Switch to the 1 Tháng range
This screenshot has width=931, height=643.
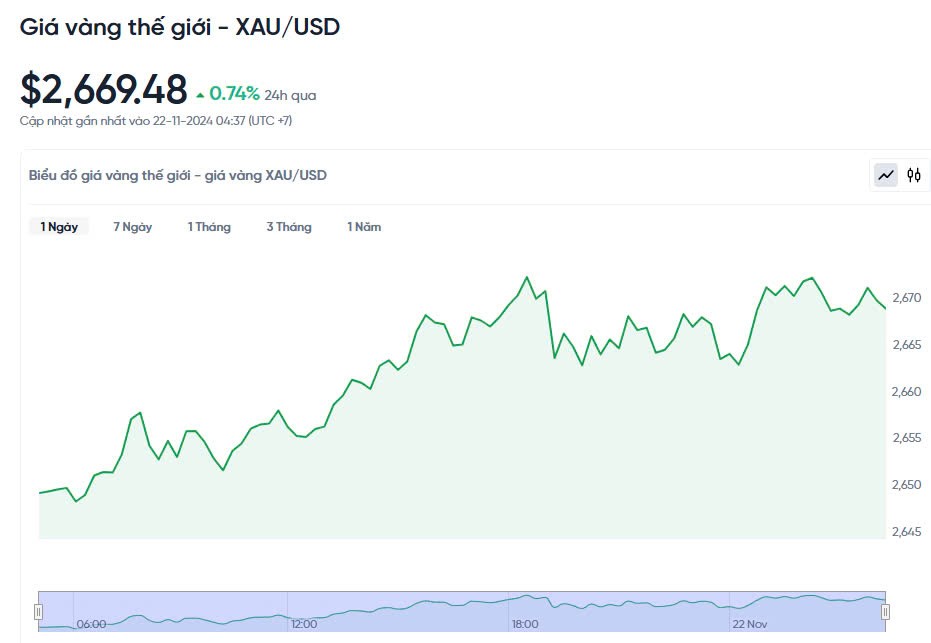(209, 227)
